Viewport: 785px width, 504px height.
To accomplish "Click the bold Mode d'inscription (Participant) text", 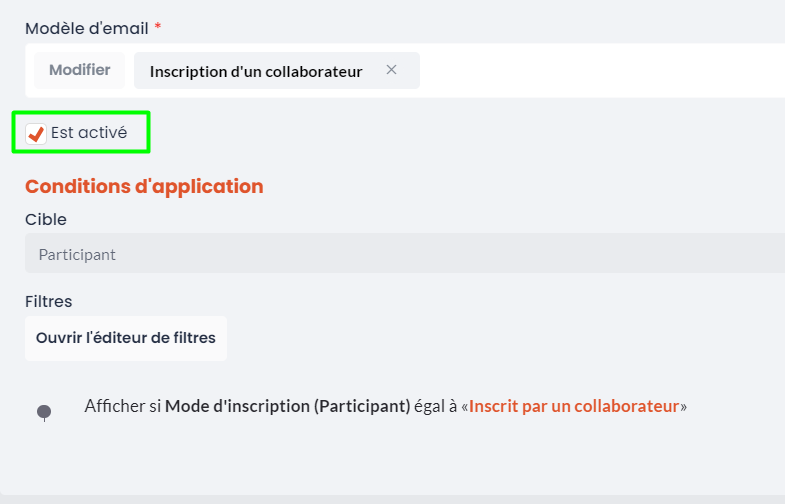I will pos(288,406).
